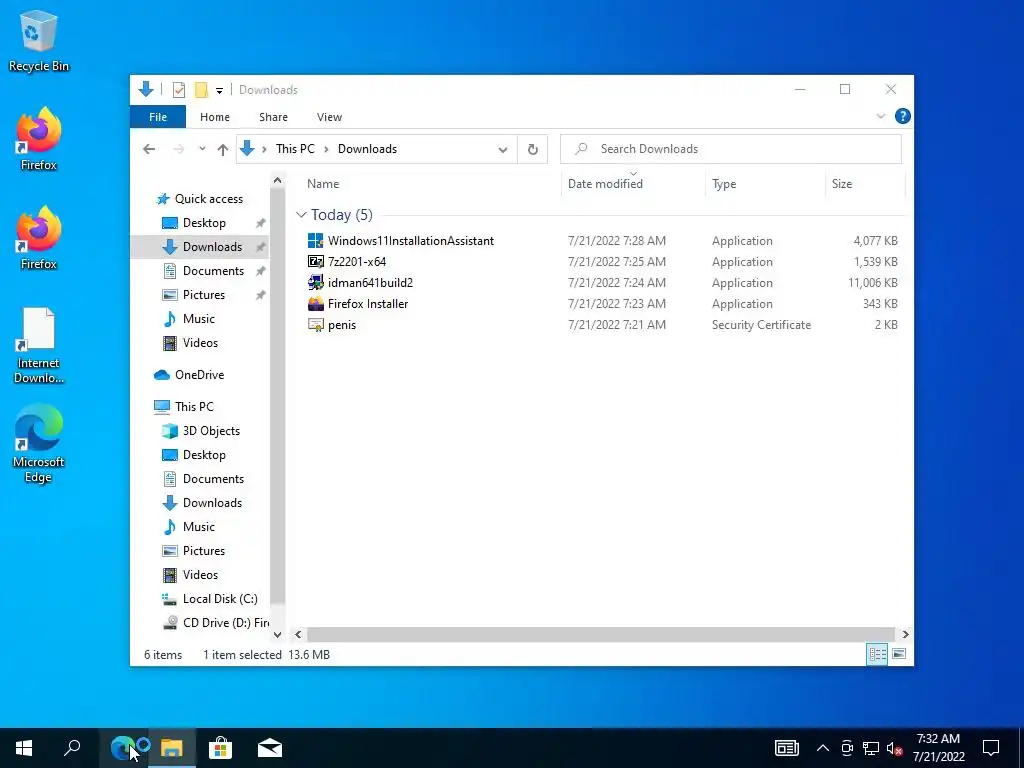Click the muted volume tray icon
The image size is (1024, 768).
point(894,748)
